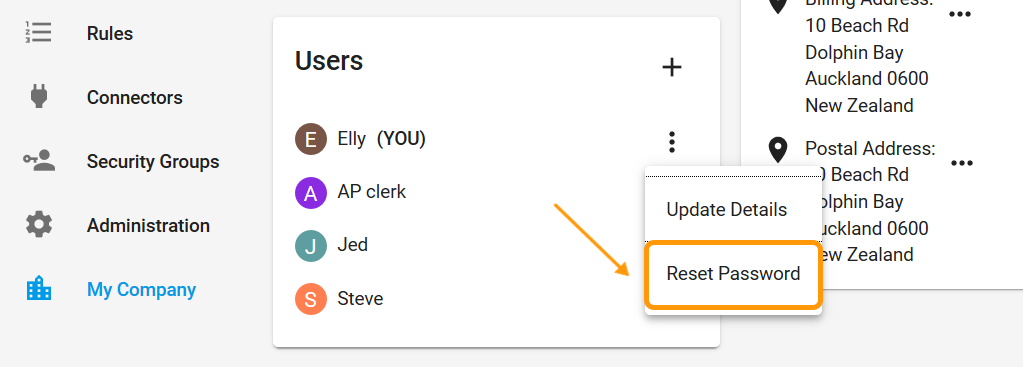1023x367 pixels.
Task: Click Jed's teal avatar circle
Action: coord(311,246)
